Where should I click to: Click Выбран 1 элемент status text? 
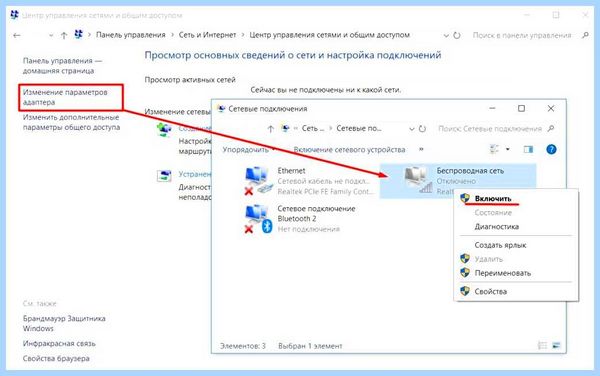point(310,346)
